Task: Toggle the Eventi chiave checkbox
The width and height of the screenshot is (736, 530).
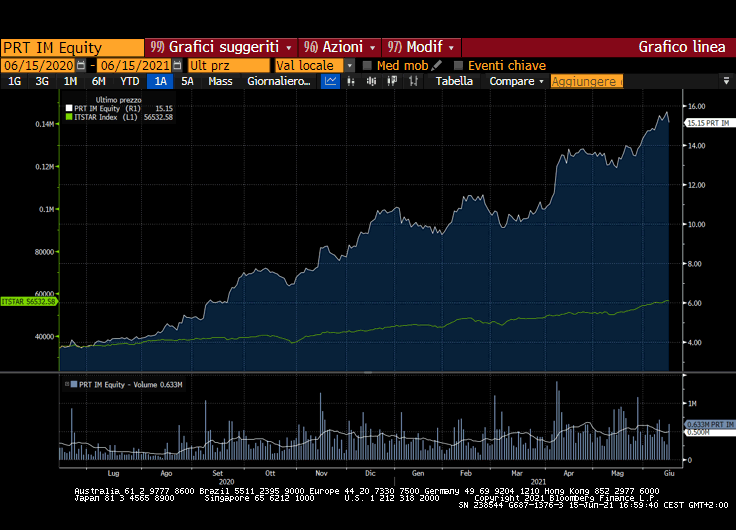Action: click(458, 65)
